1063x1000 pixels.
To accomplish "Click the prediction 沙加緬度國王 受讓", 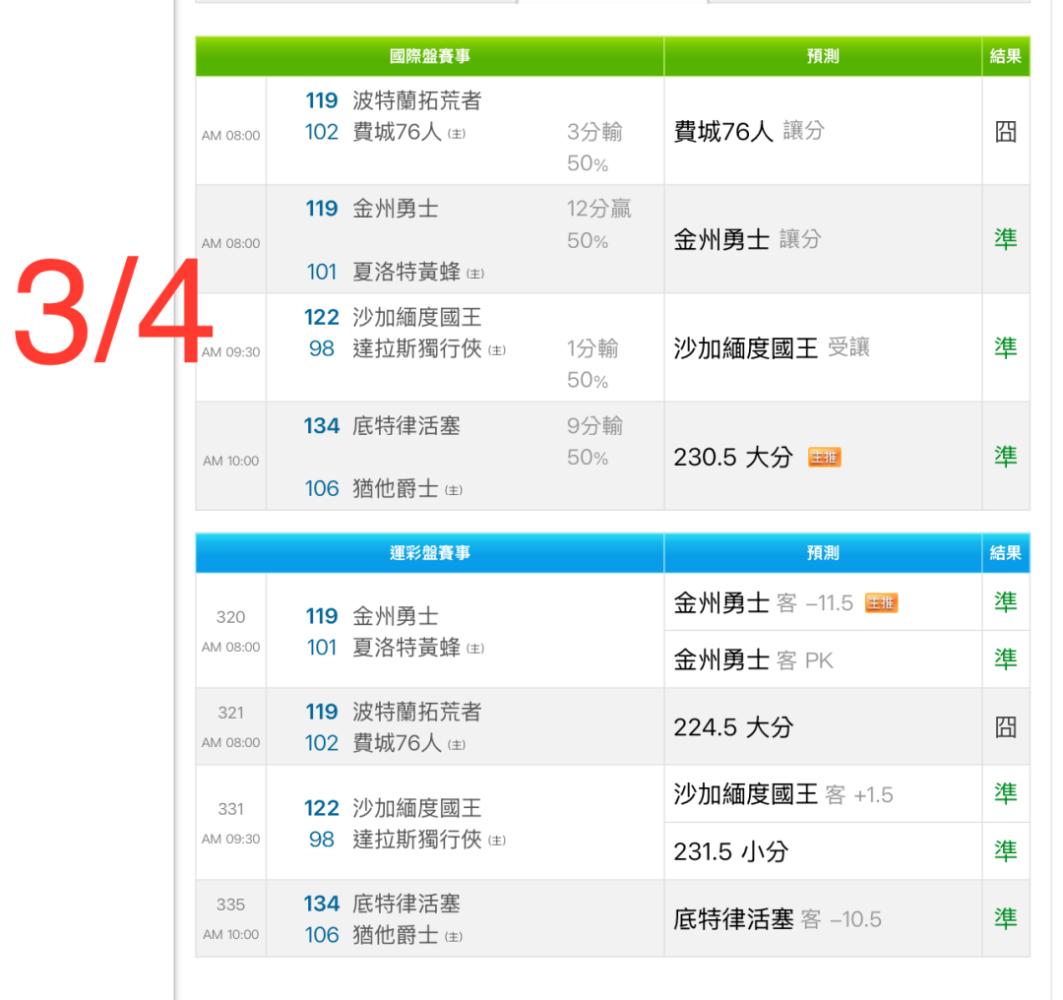I will pyautogui.click(x=771, y=348).
